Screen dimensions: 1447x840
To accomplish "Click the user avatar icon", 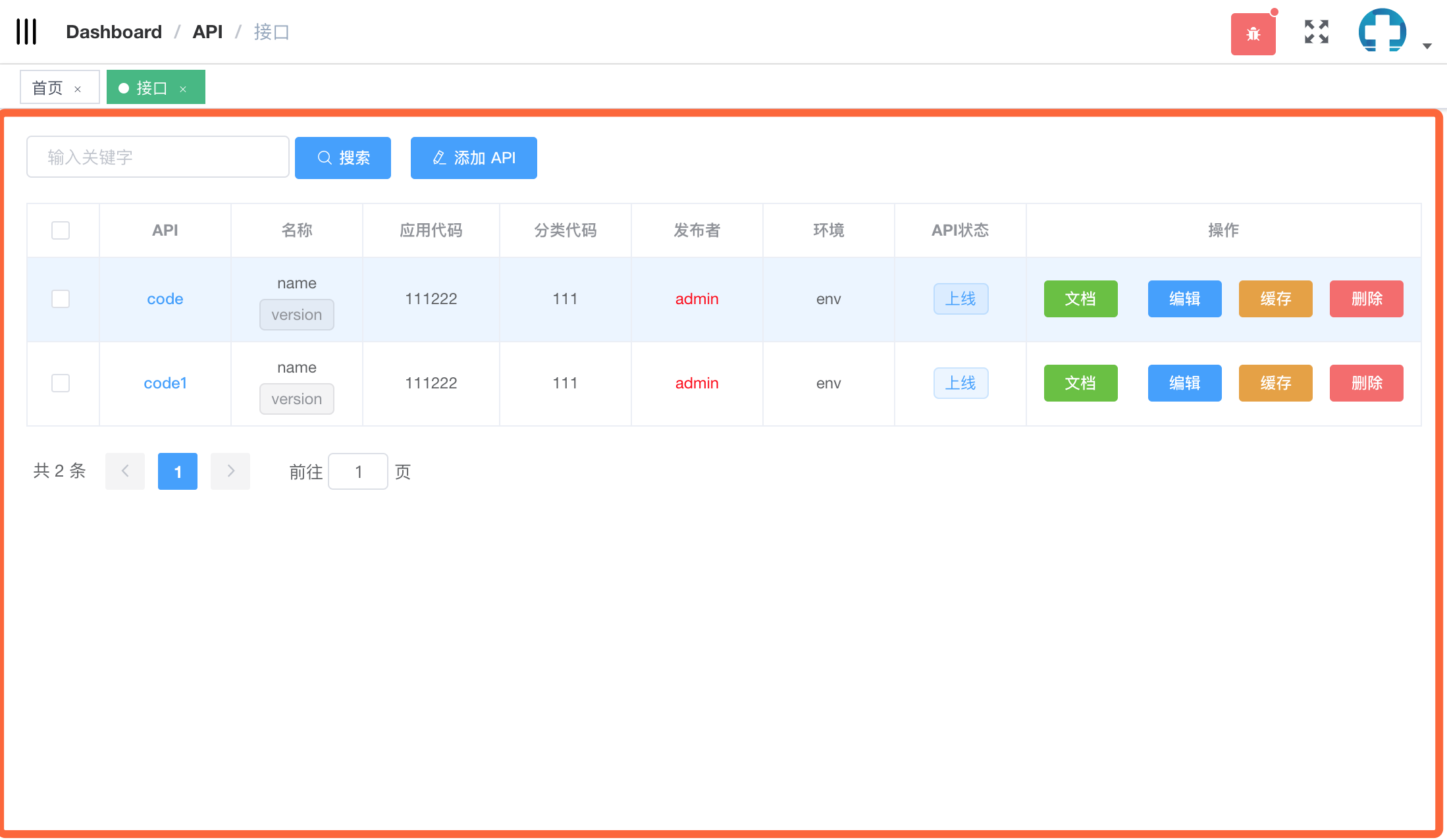I will [x=1381, y=30].
